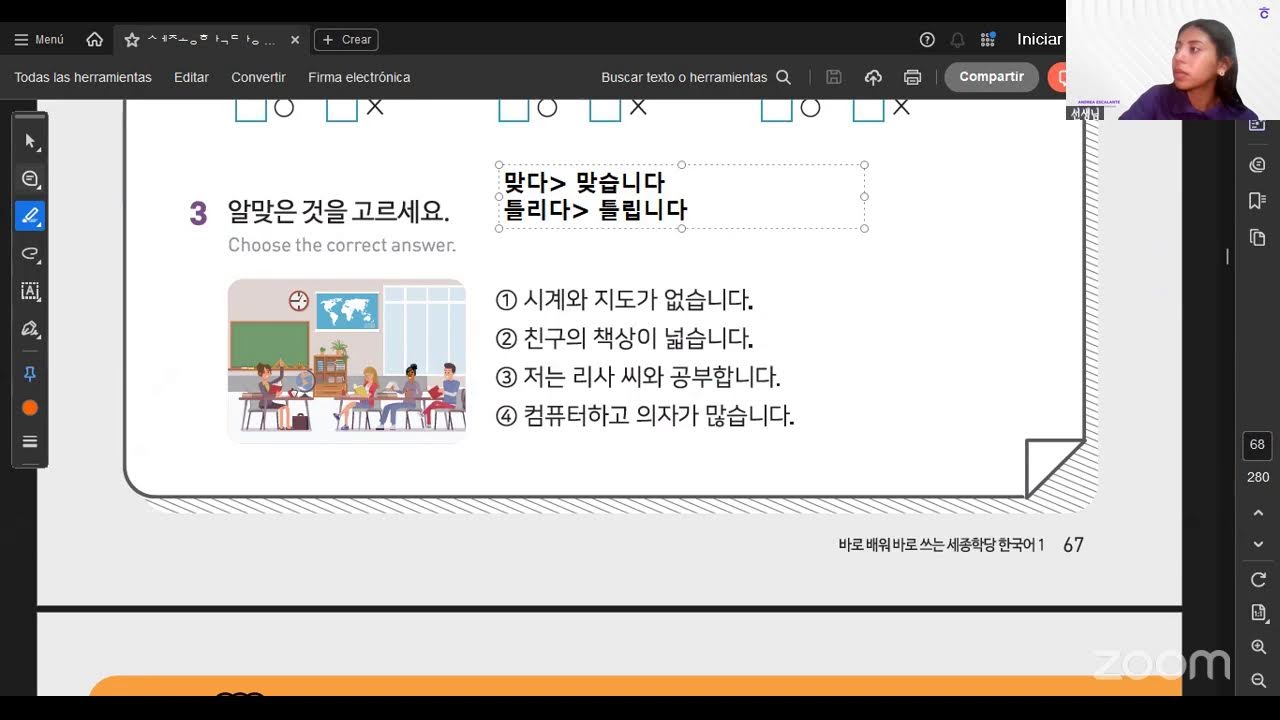The image size is (1280, 720).
Task: Switch to the Editar tab
Action: point(191,77)
